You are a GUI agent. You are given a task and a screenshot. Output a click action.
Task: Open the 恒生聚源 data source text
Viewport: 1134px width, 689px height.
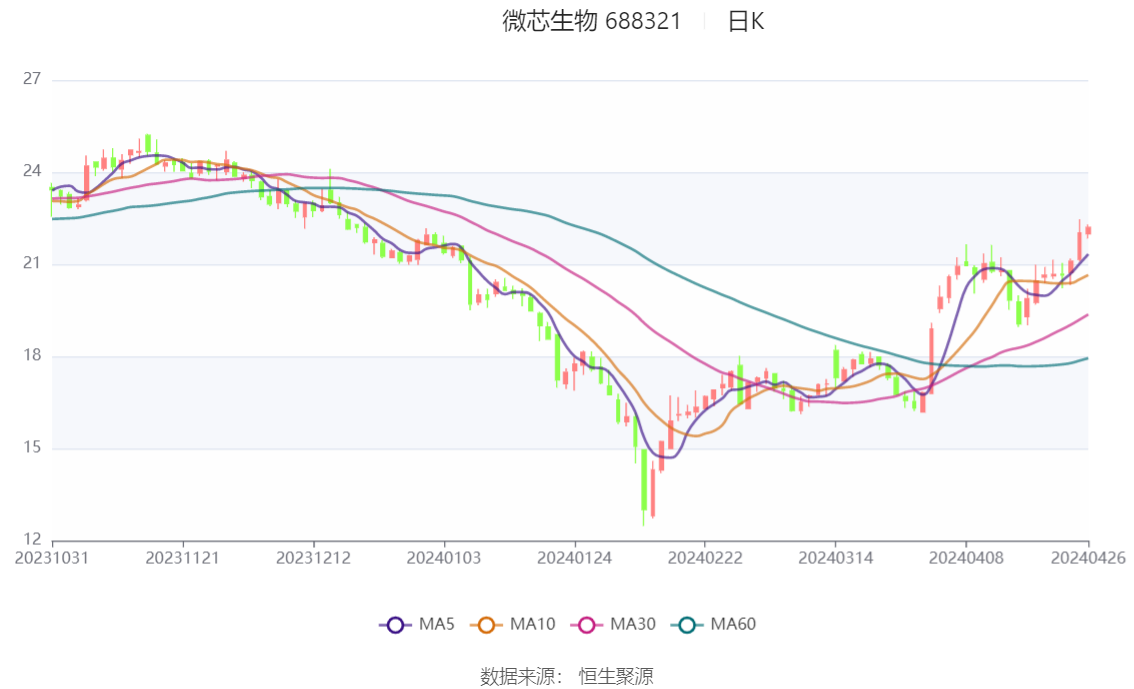616,677
